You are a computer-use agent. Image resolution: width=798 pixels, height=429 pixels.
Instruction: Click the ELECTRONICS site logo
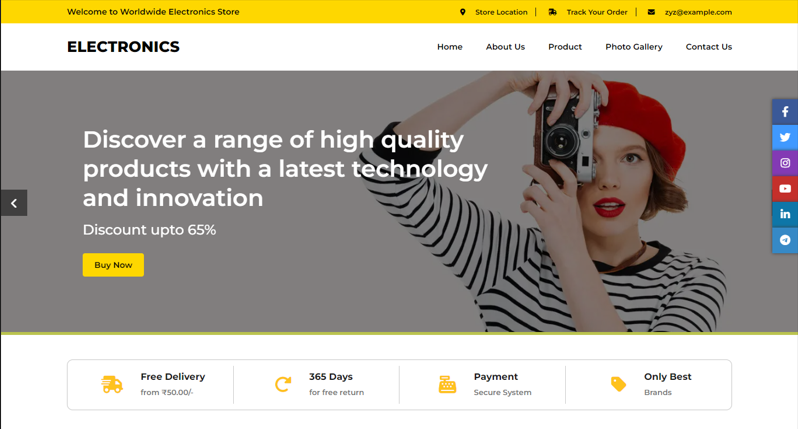tap(123, 47)
